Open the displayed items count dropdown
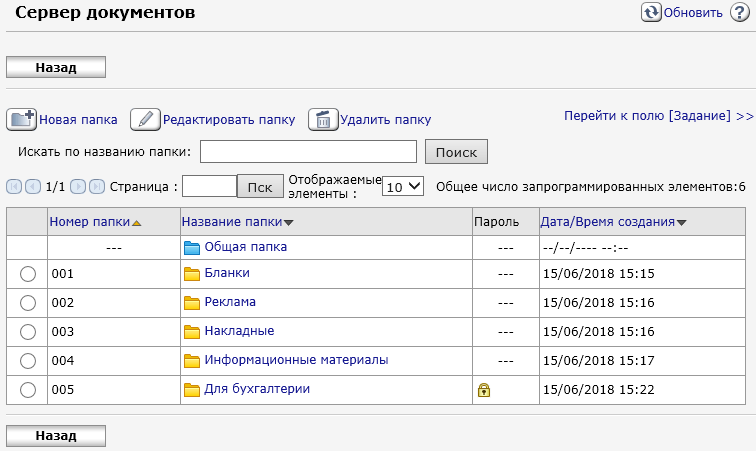 404,186
